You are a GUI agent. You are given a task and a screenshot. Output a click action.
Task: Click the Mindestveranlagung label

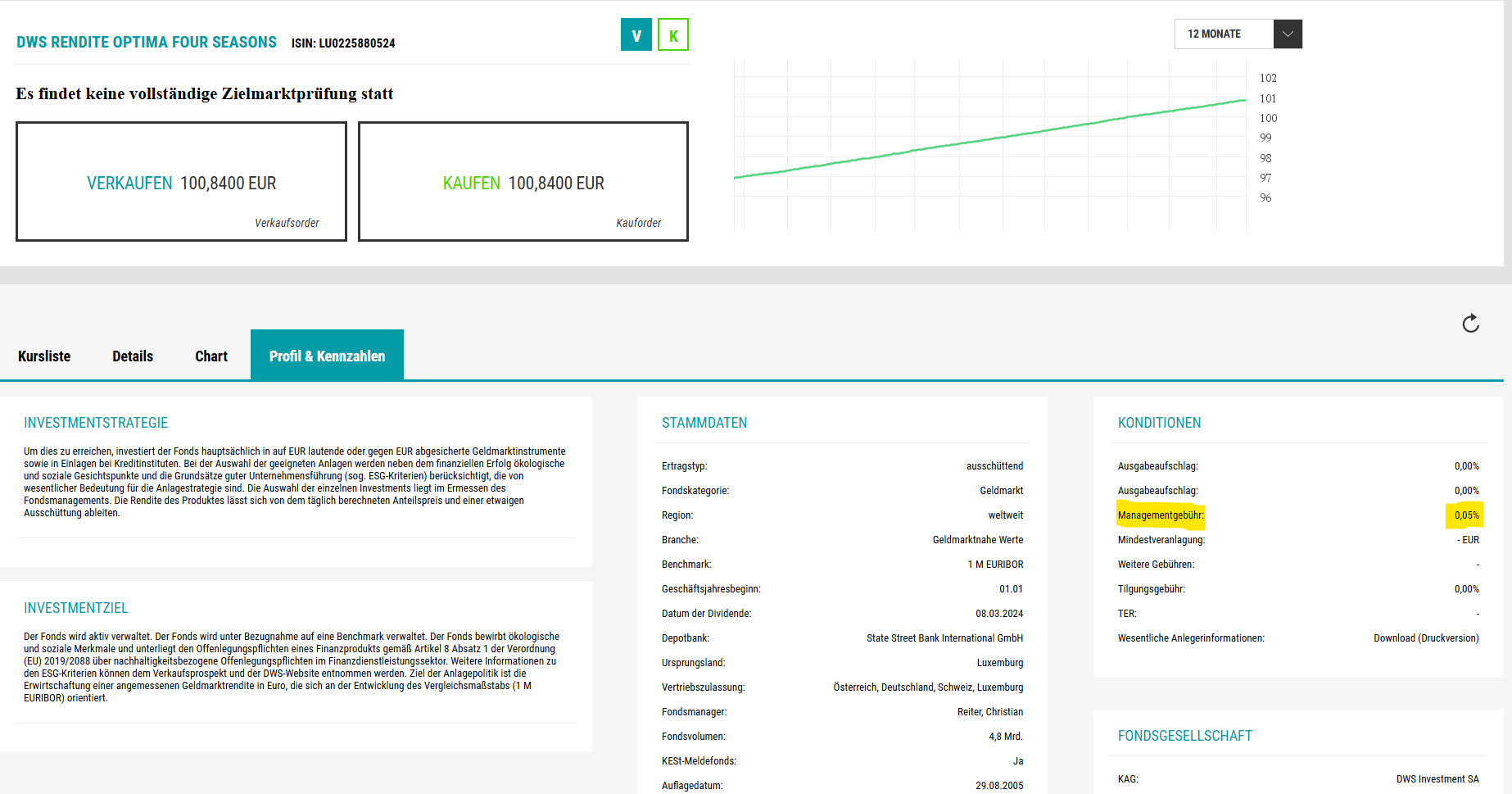[x=1161, y=540]
